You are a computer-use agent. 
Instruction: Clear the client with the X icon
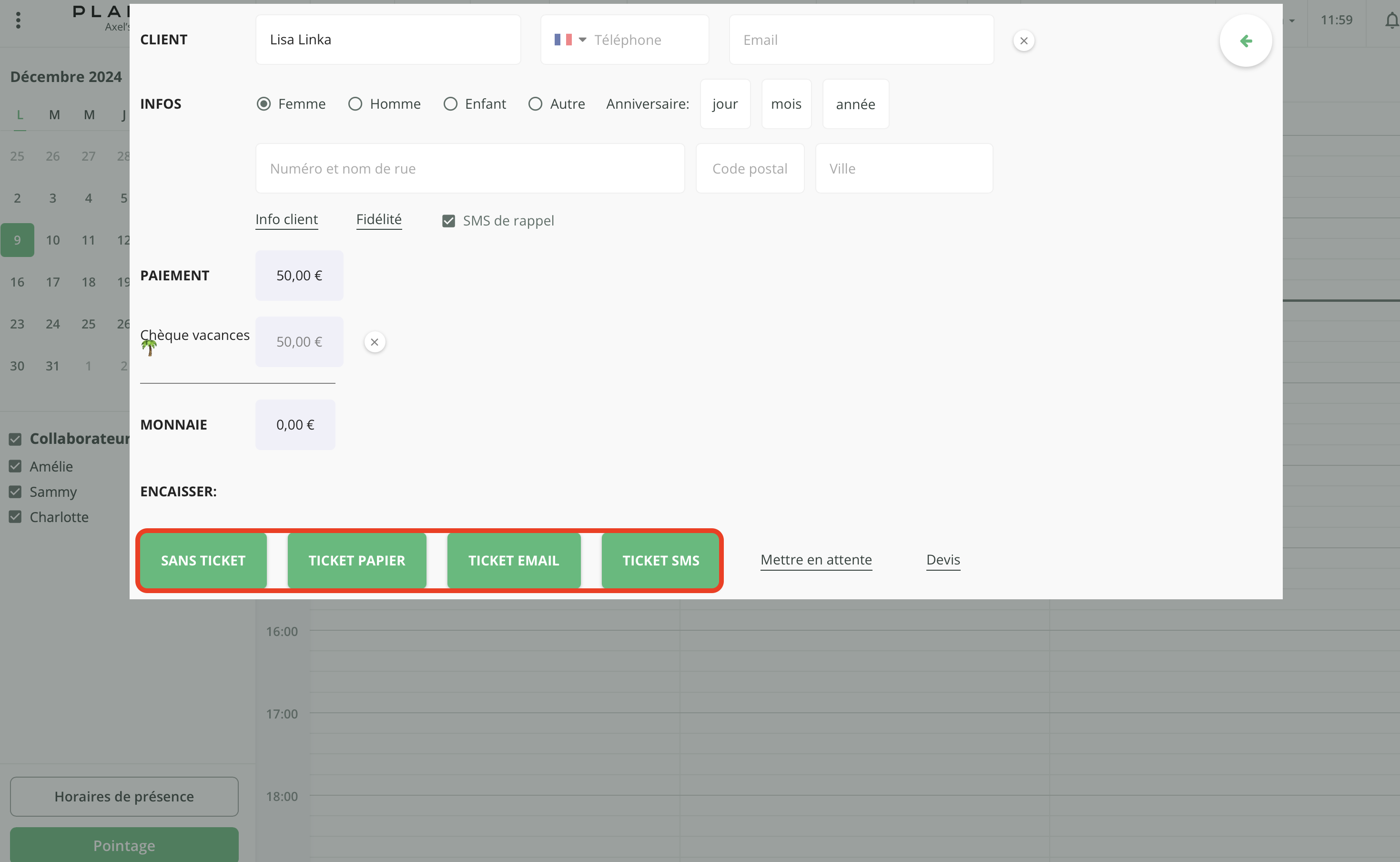(1024, 41)
